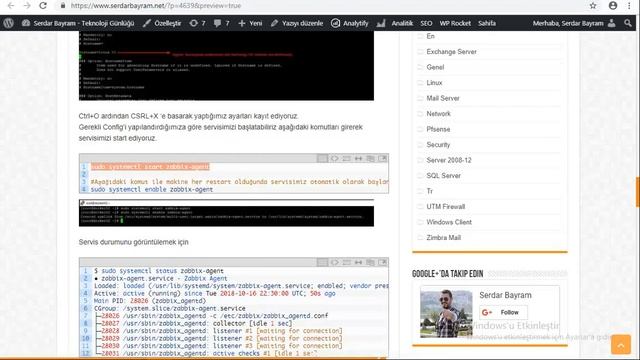Open the Zimbra Mail category

(444, 238)
